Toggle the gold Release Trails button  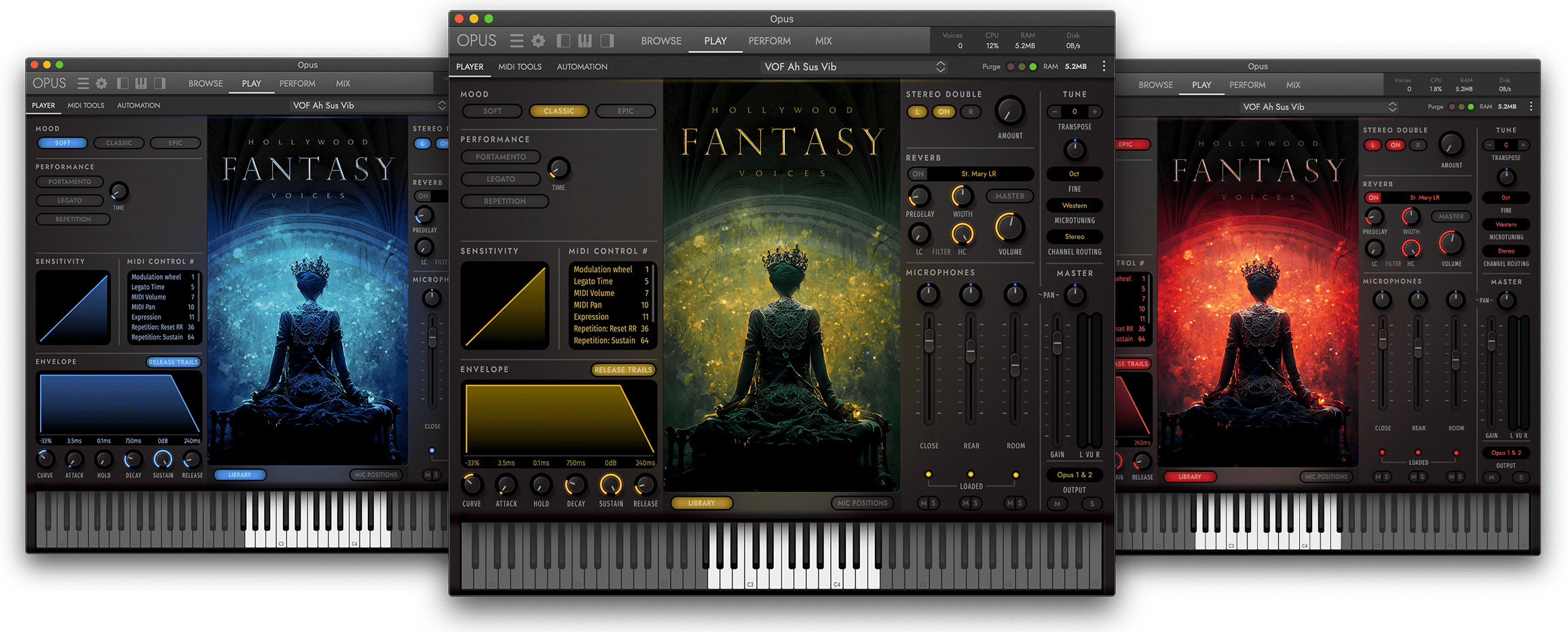point(622,370)
